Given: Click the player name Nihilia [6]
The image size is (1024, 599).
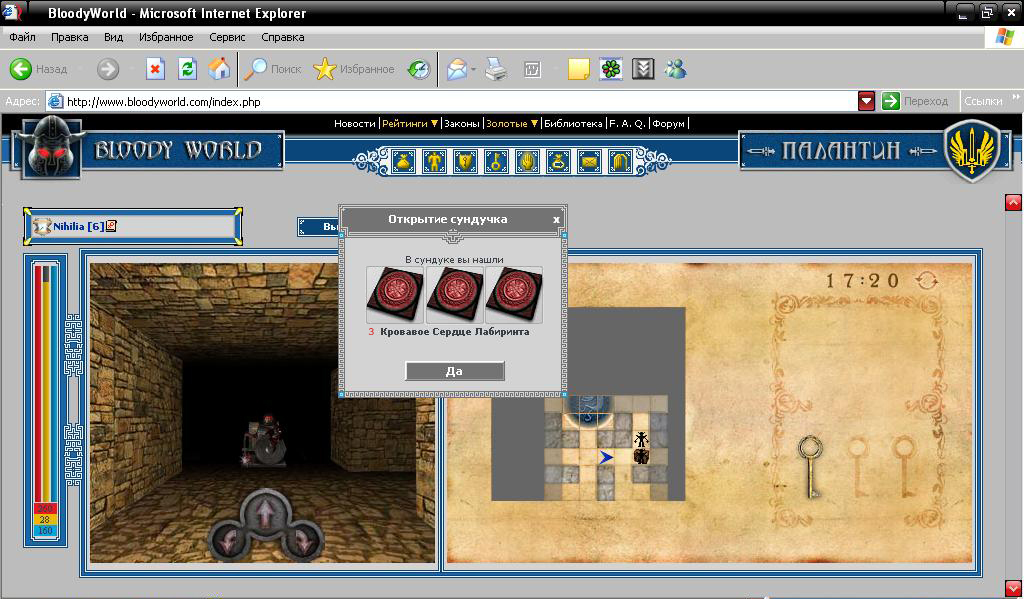Looking at the screenshot, I should tap(78, 226).
